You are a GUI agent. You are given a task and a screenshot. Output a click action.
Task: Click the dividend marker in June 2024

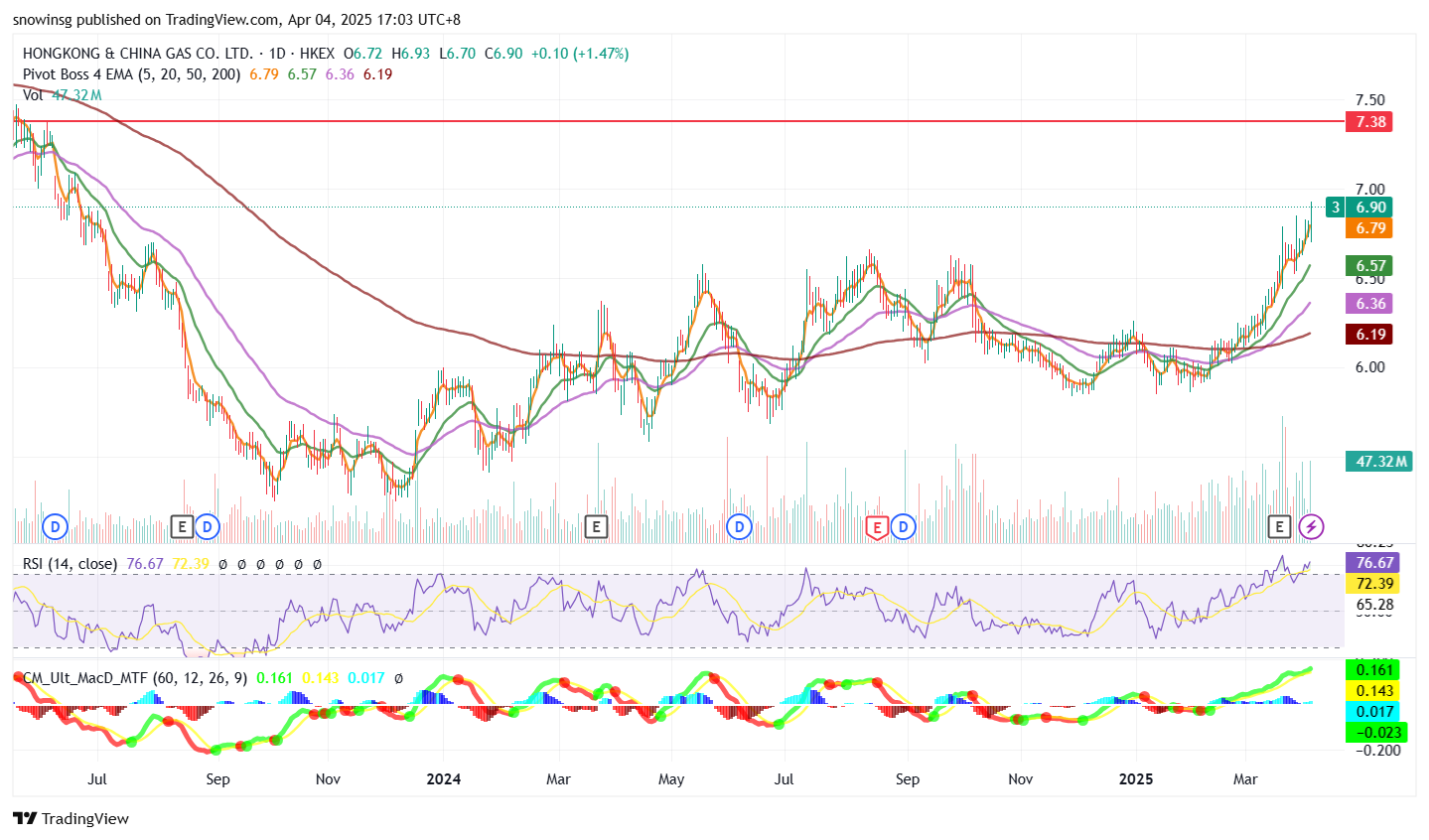739,526
